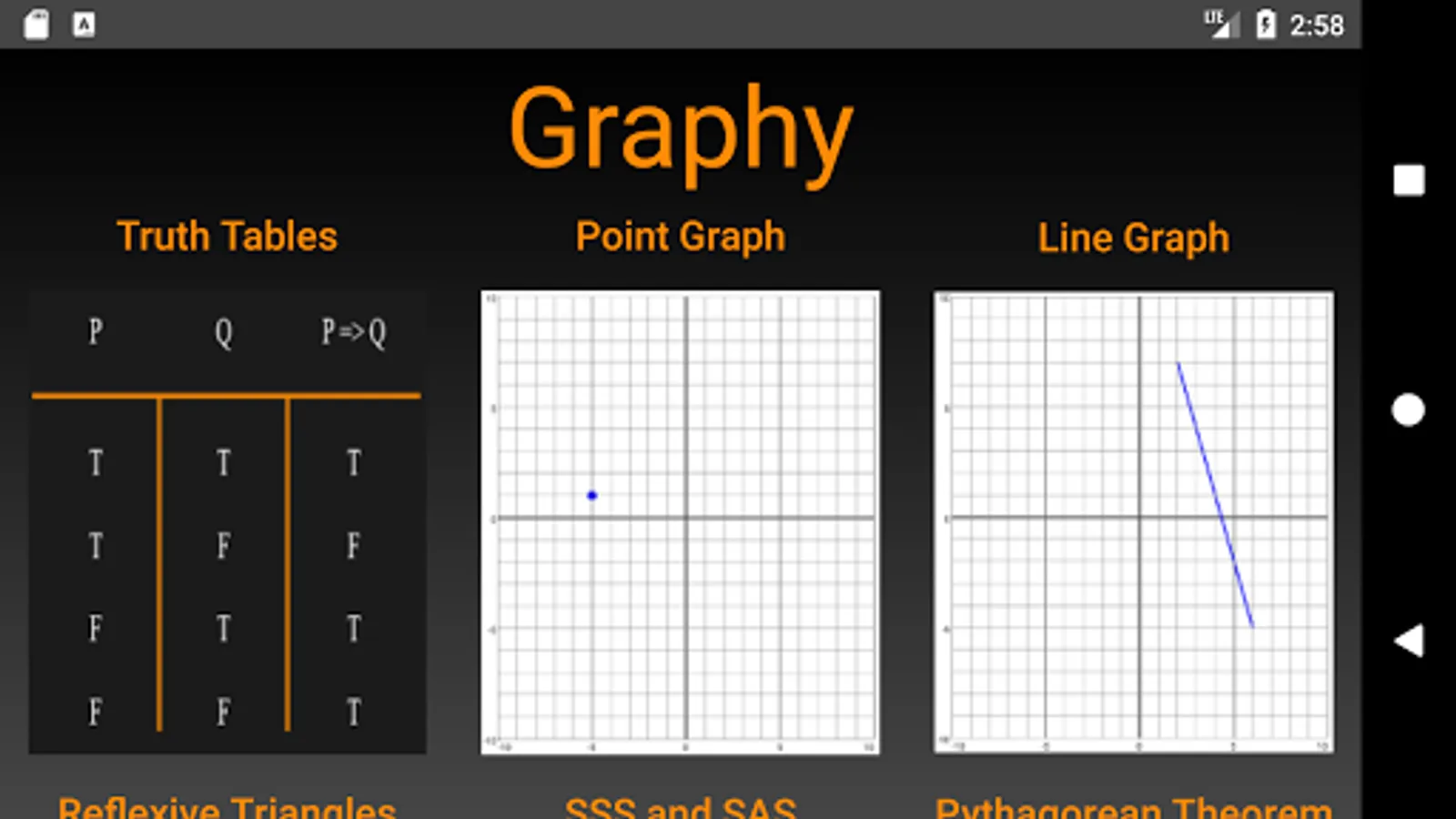Tap the Android back navigation button
Screen dimensions: 1456x819
click(x=1409, y=641)
